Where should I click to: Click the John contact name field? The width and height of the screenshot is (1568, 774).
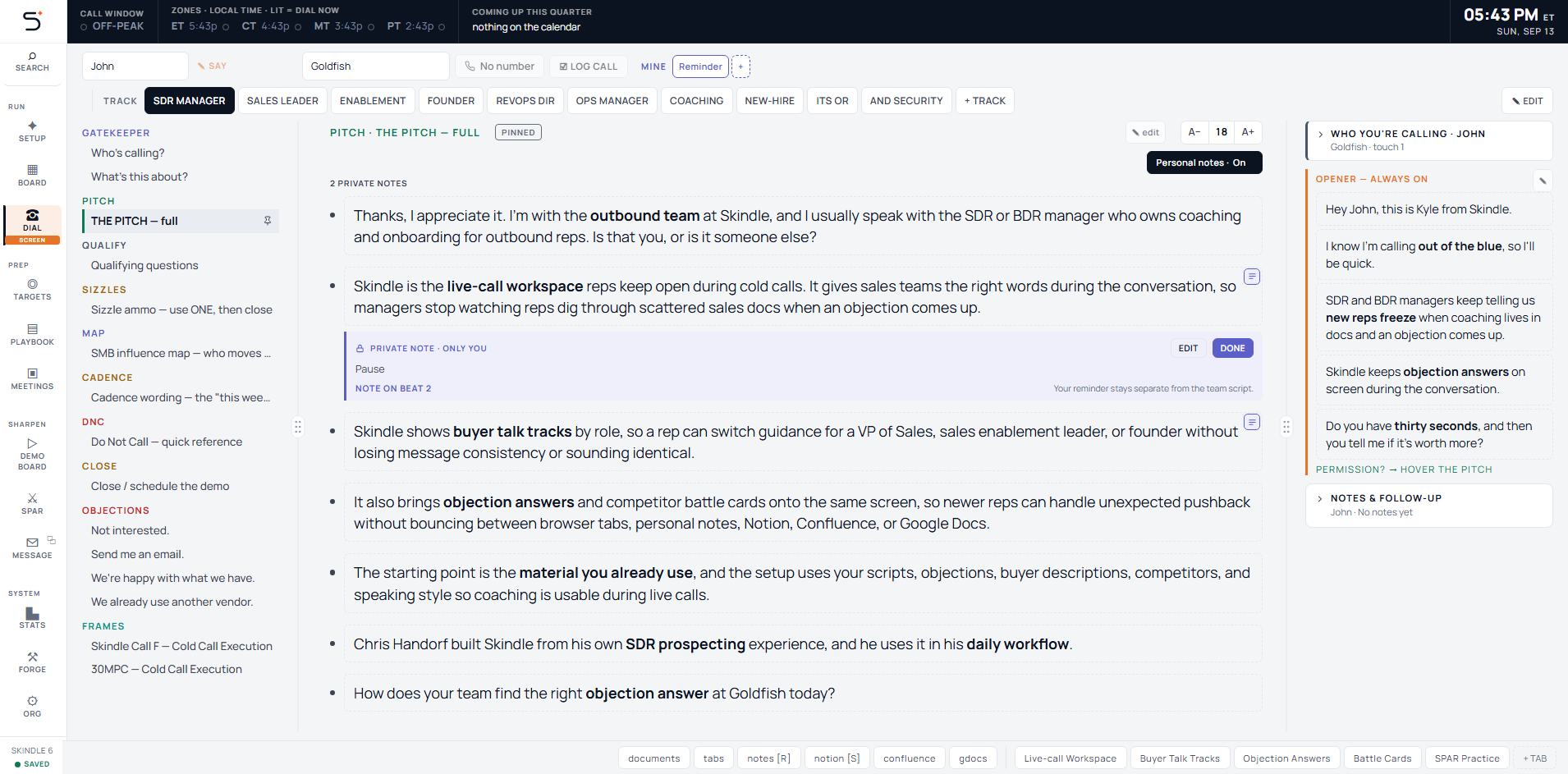tap(135, 66)
